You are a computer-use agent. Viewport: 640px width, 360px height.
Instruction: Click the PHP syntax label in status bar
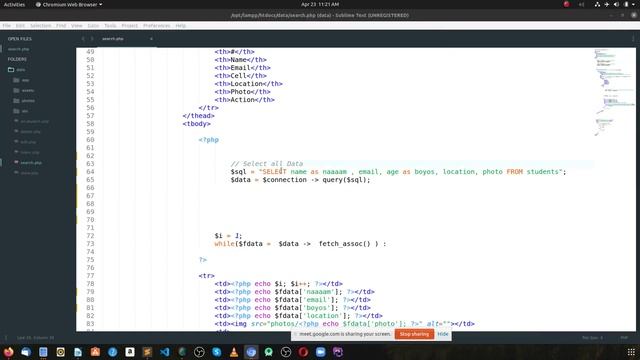click(624, 338)
